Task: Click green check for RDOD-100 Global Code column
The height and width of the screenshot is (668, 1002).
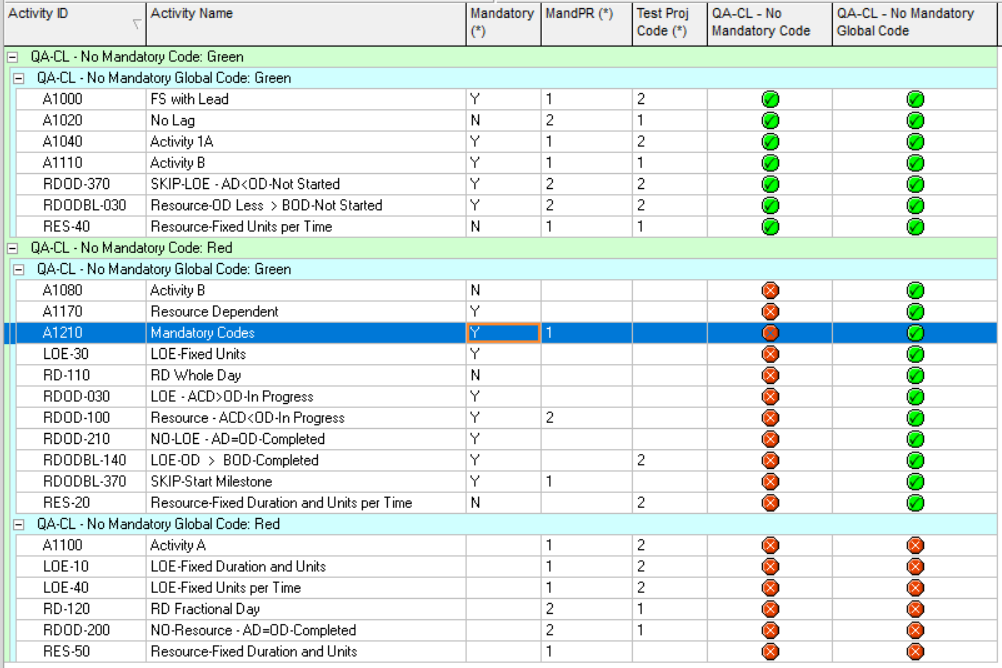Action: pyautogui.click(x=915, y=418)
